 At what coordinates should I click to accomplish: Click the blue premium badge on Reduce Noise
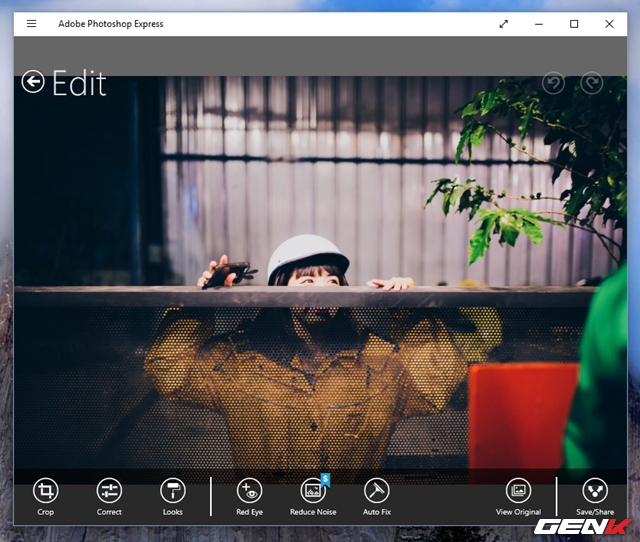point(325,479)
